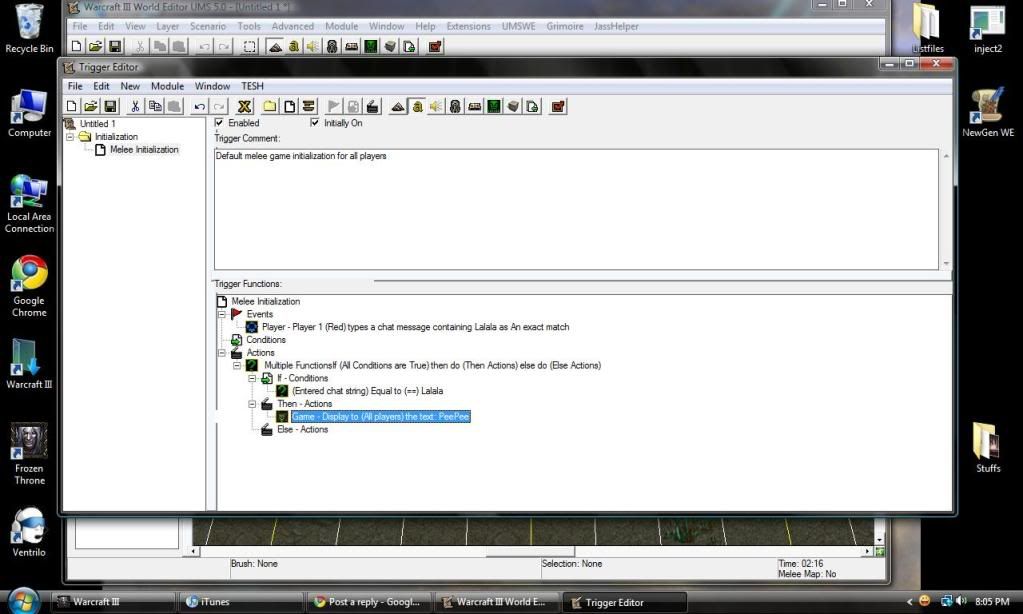
Task: Click Test Map icon in World Editor toolbar
Action: pos(435,46)
